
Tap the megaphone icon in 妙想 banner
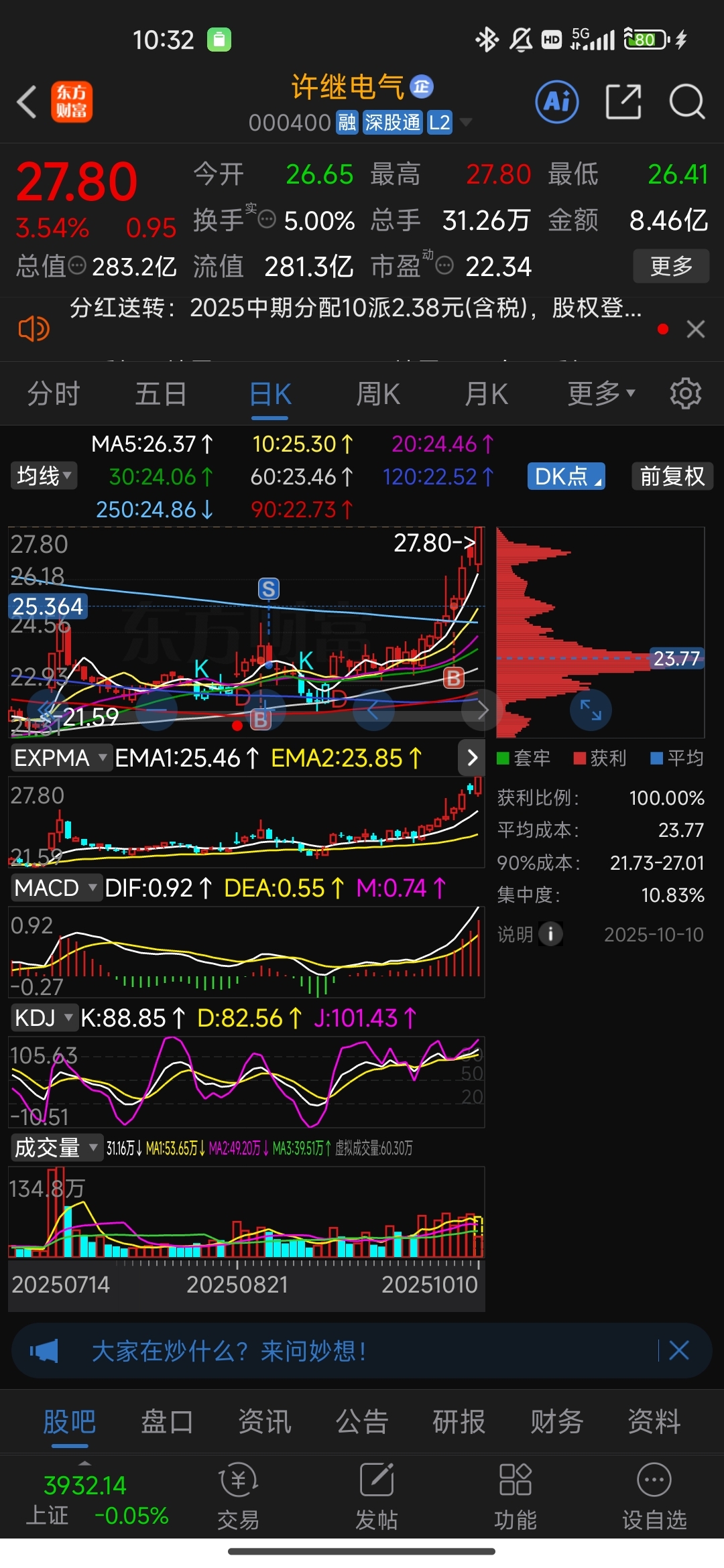coord(44,1350)
